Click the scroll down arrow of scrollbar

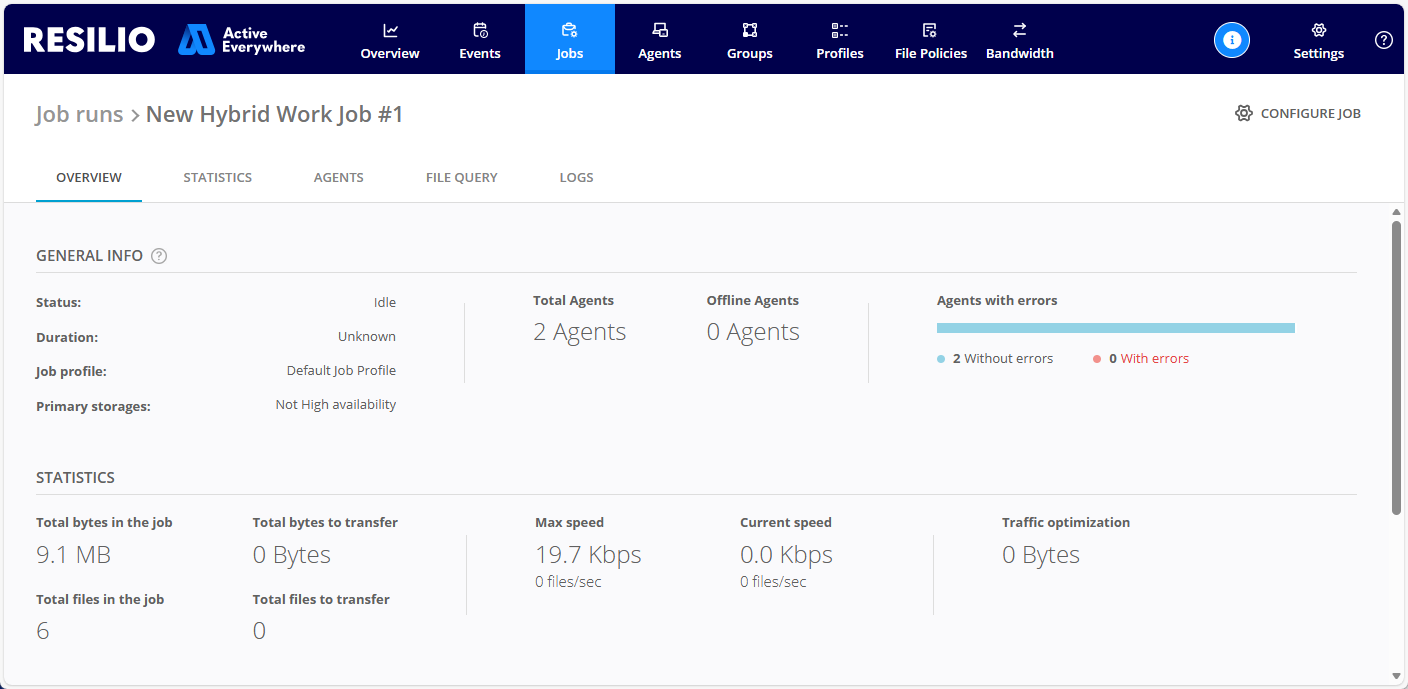point(1396,676)
